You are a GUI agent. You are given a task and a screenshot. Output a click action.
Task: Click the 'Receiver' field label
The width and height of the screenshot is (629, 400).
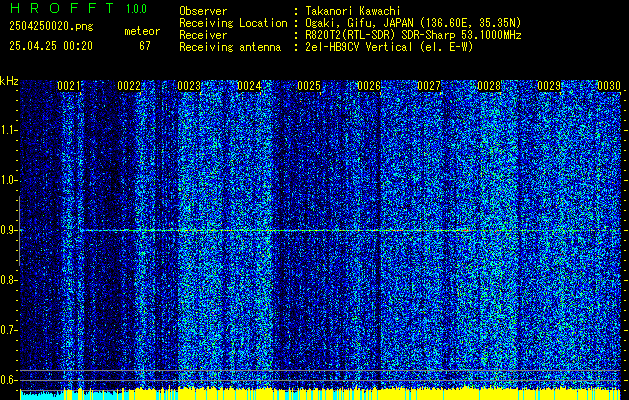(203, 35)
